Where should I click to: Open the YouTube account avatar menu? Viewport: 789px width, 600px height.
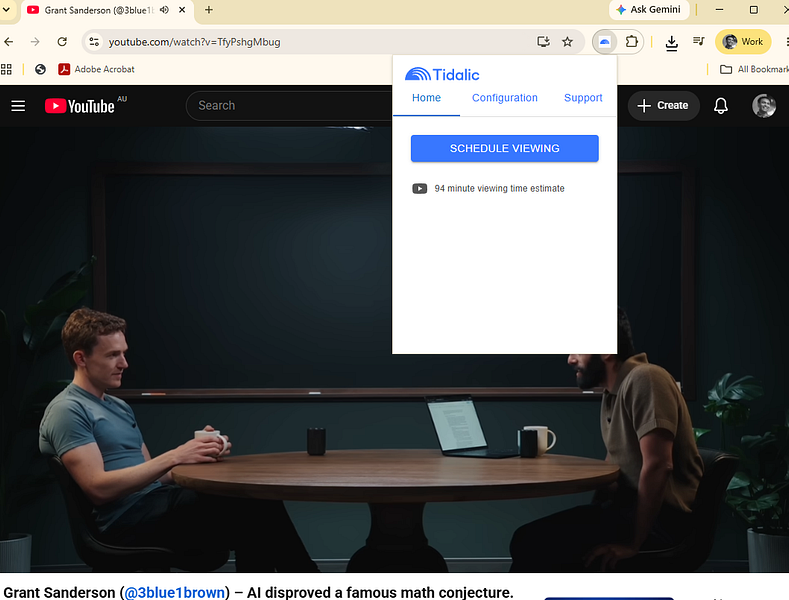pyautogui.click(x=763, y=106)
